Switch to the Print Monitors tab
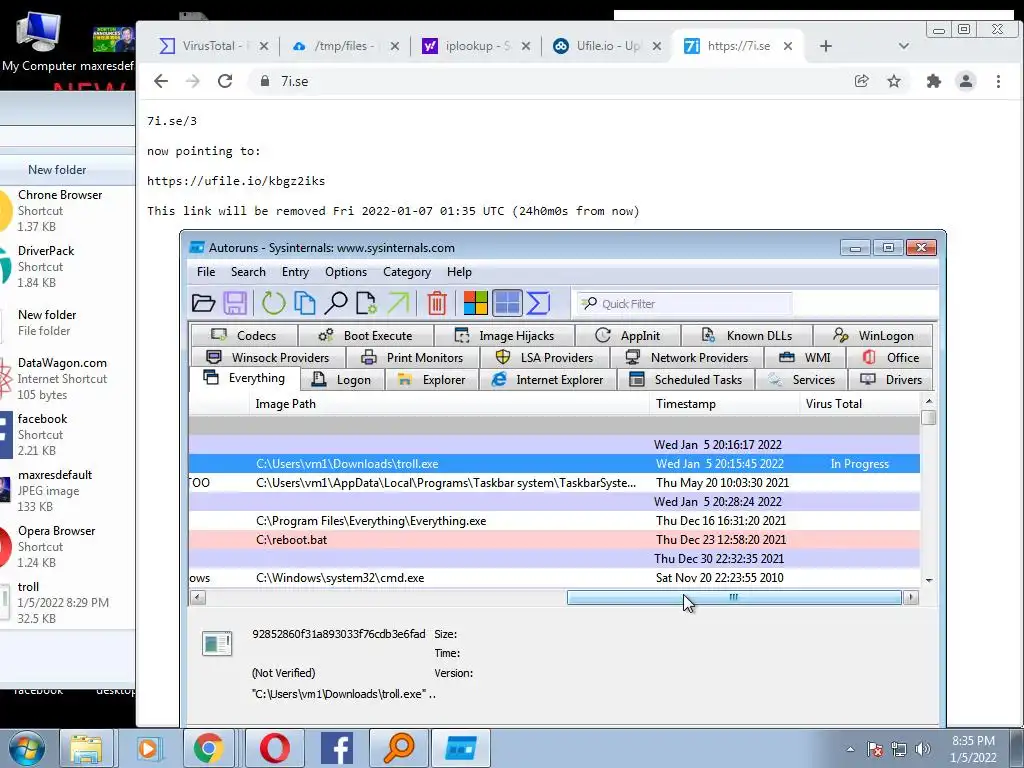1024x768 pixels. pyautogui.click(x=413, y=358)
